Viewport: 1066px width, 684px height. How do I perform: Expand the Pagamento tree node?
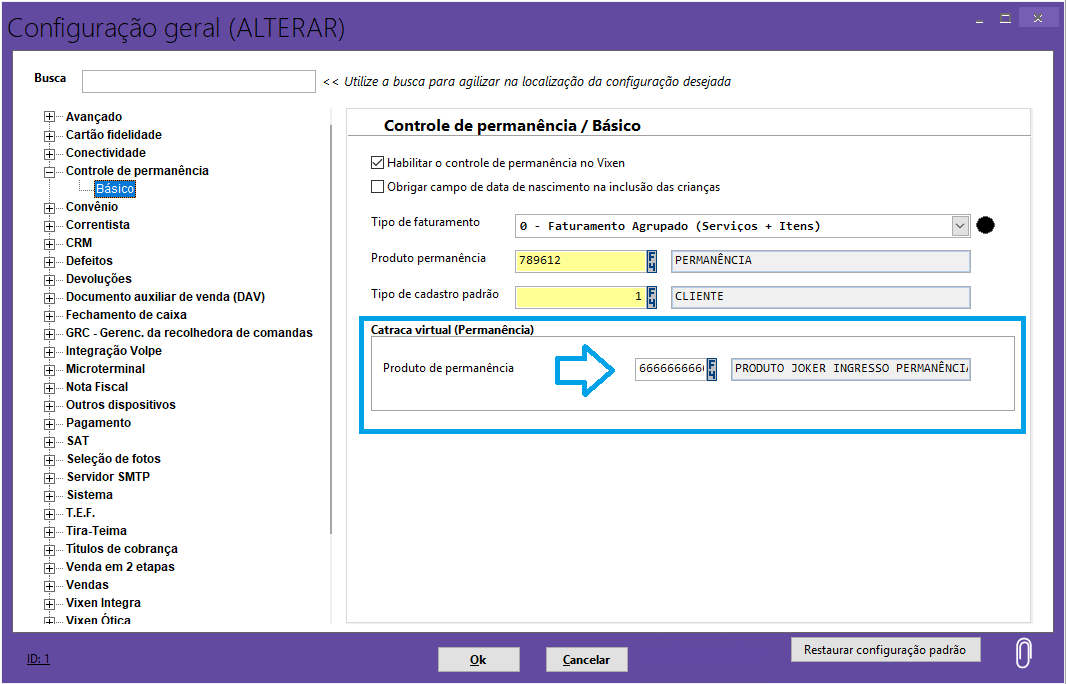(x=49, y=423)
